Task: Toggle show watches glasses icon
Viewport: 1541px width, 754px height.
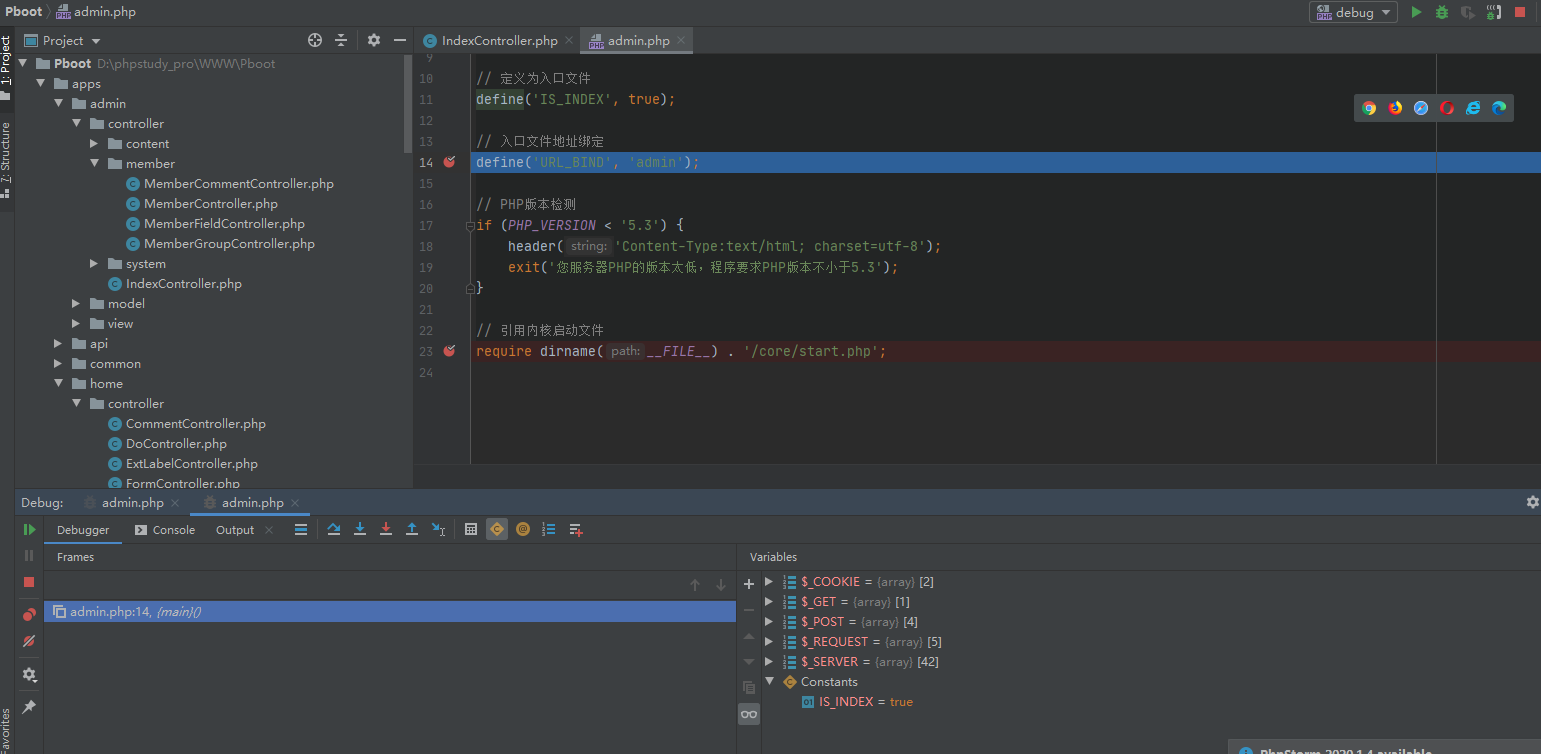Action: (749, 714)
